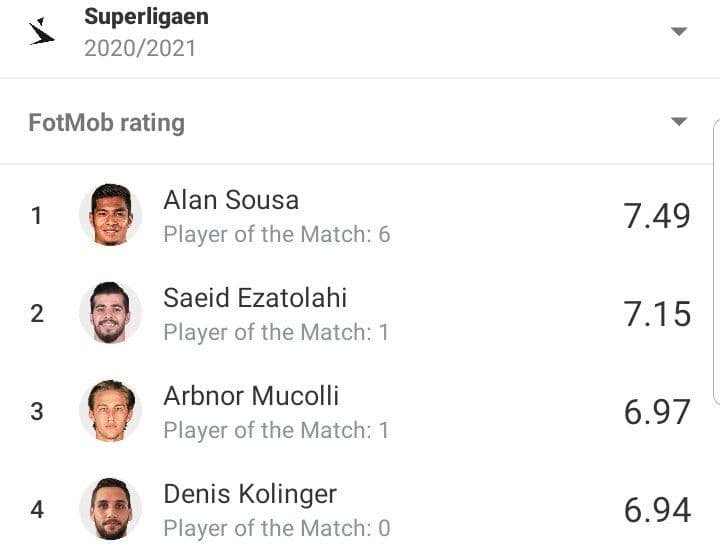Viewport: 720px width, 556px height.
Task: Click the 7.15 rating value
Action: tap(657, 314)
